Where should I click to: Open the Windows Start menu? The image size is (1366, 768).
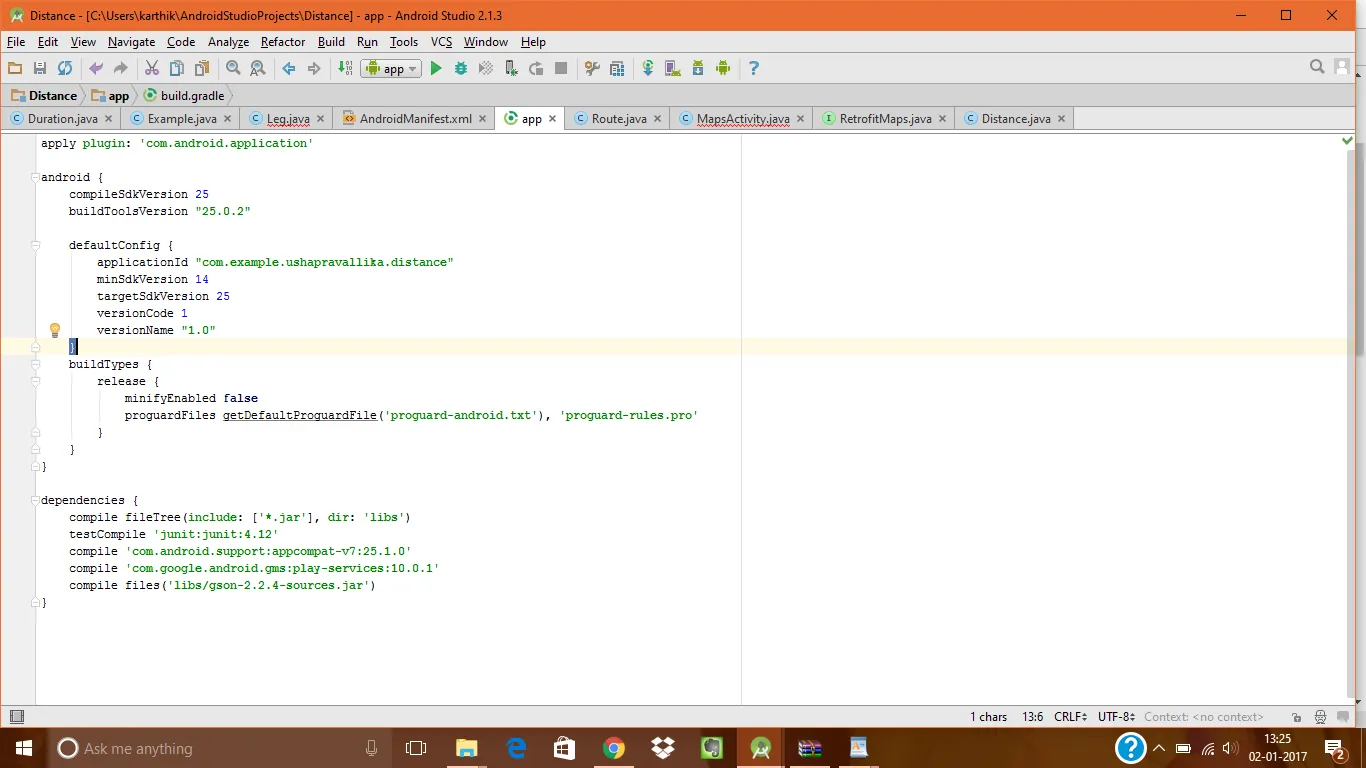(23, 748)
